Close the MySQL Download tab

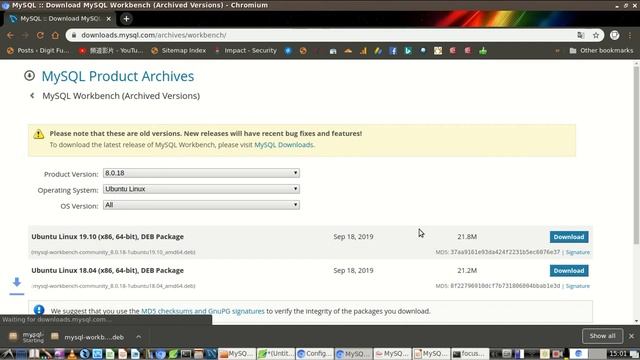tap(109, 19)
